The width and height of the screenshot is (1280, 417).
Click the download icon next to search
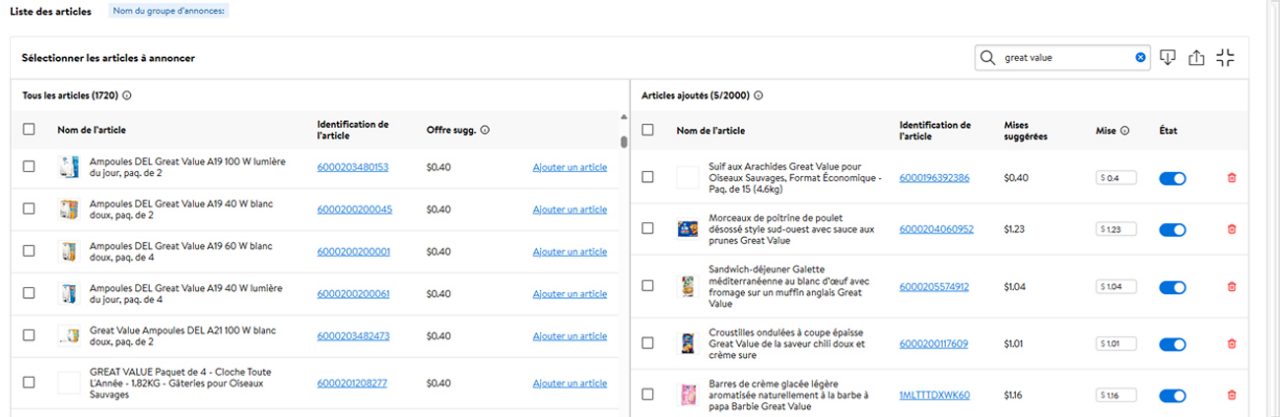(1167, 58)
